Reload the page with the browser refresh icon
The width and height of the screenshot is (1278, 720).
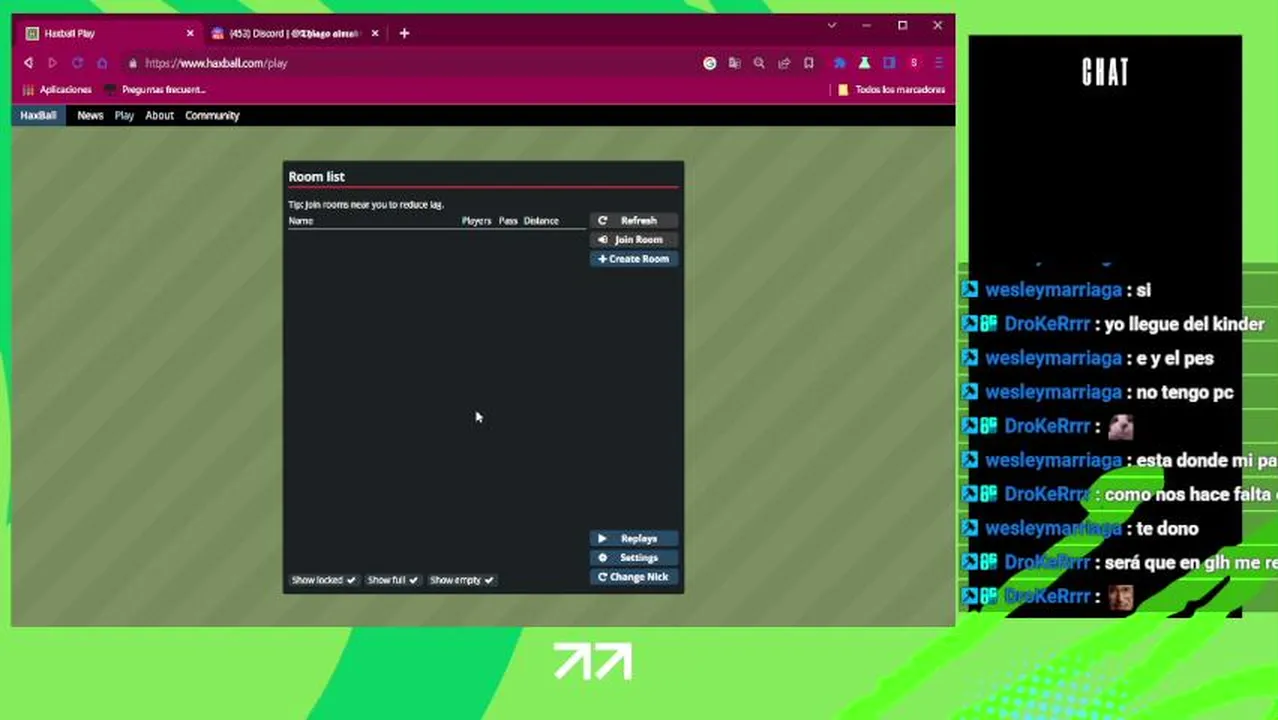(x=77, y=63)
